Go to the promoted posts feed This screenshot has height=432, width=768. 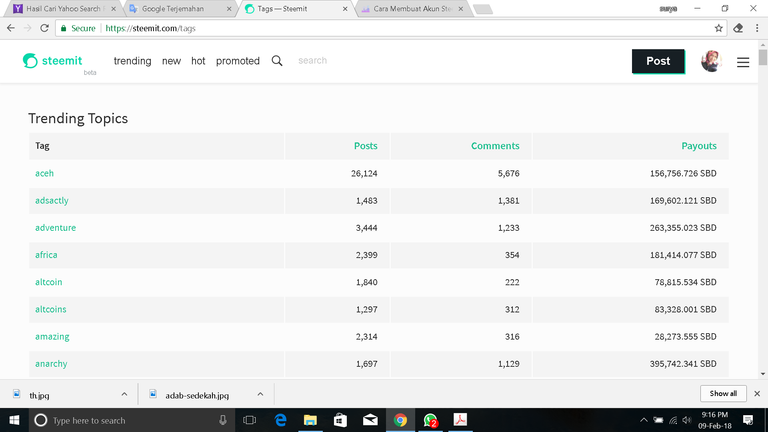[x=238, y=61]
